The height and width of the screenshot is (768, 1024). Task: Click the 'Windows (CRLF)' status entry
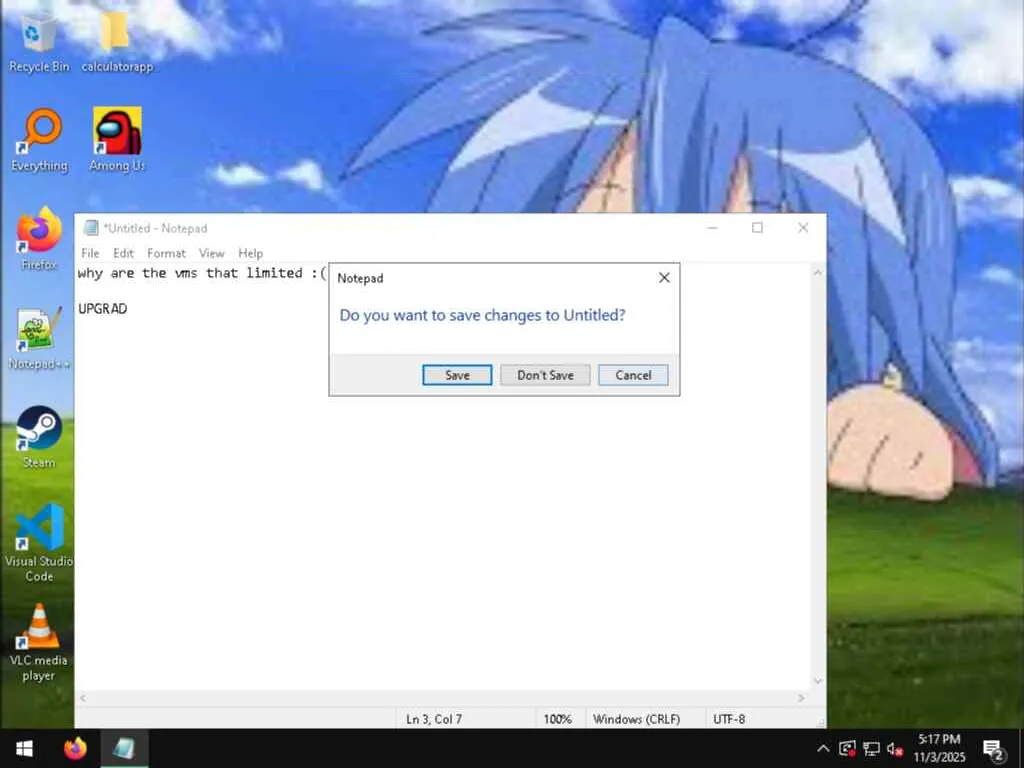pos(636,719)
